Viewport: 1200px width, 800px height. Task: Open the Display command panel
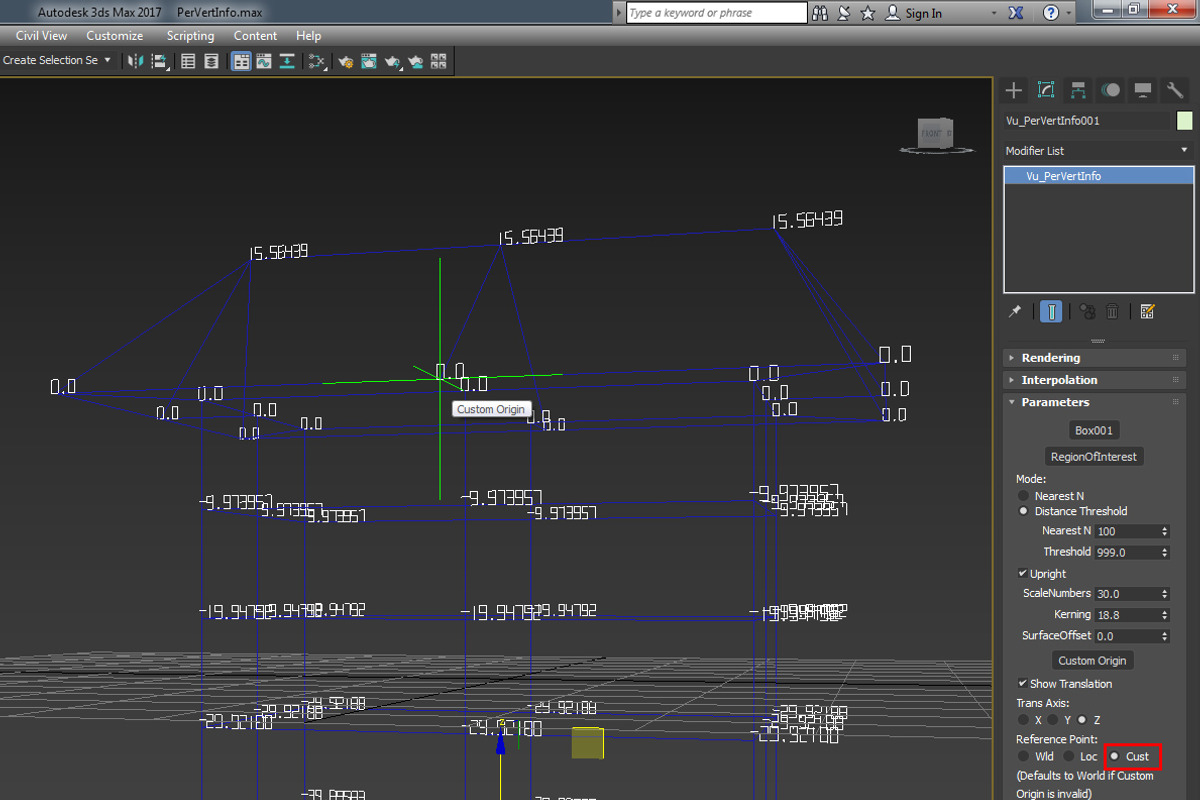pyautogui.click(x=1142, y=90)
